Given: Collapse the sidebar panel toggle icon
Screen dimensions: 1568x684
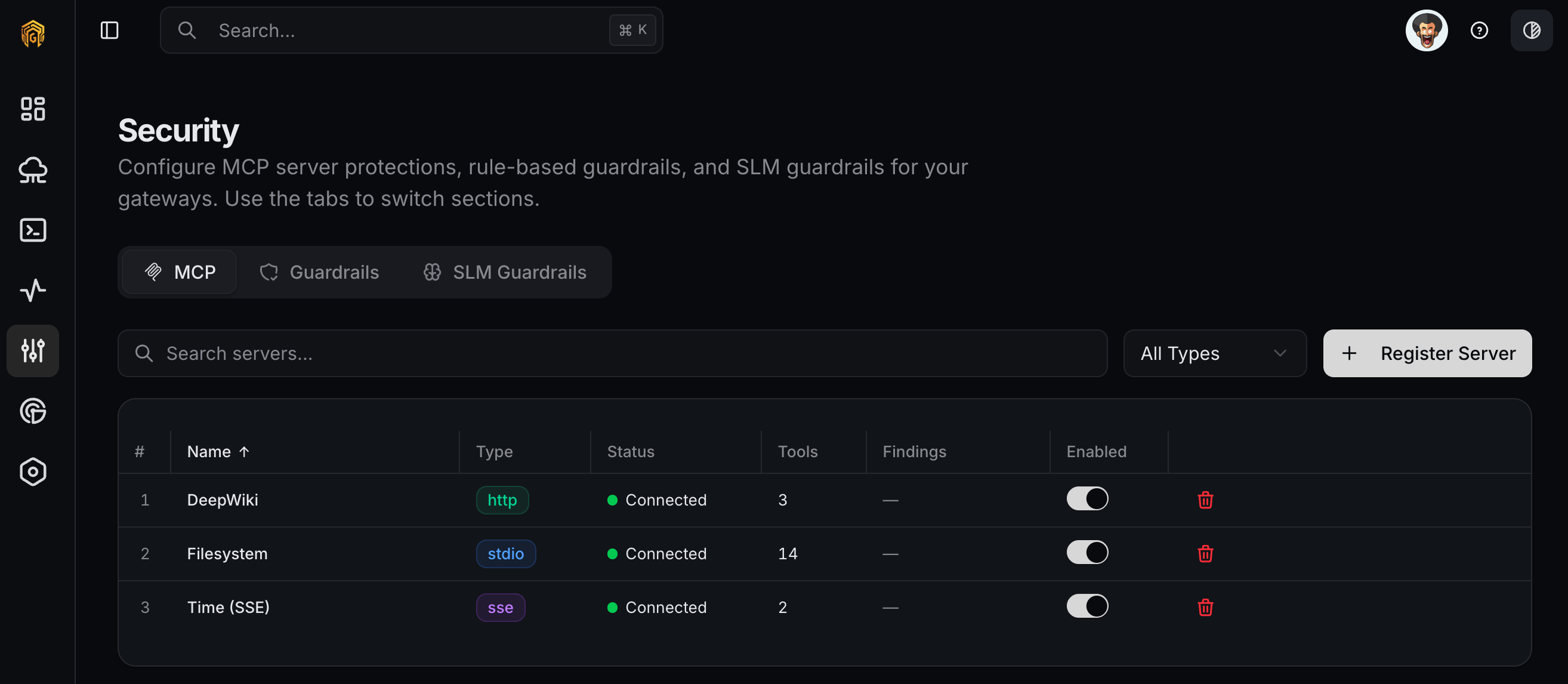Looking at the screenshot, I should coord(110,30).
